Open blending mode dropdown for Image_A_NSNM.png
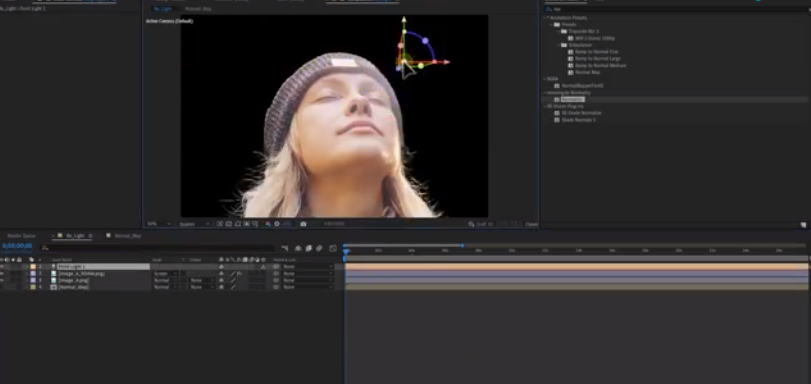This screenshot has width=811, height=384. pos(166,273)
